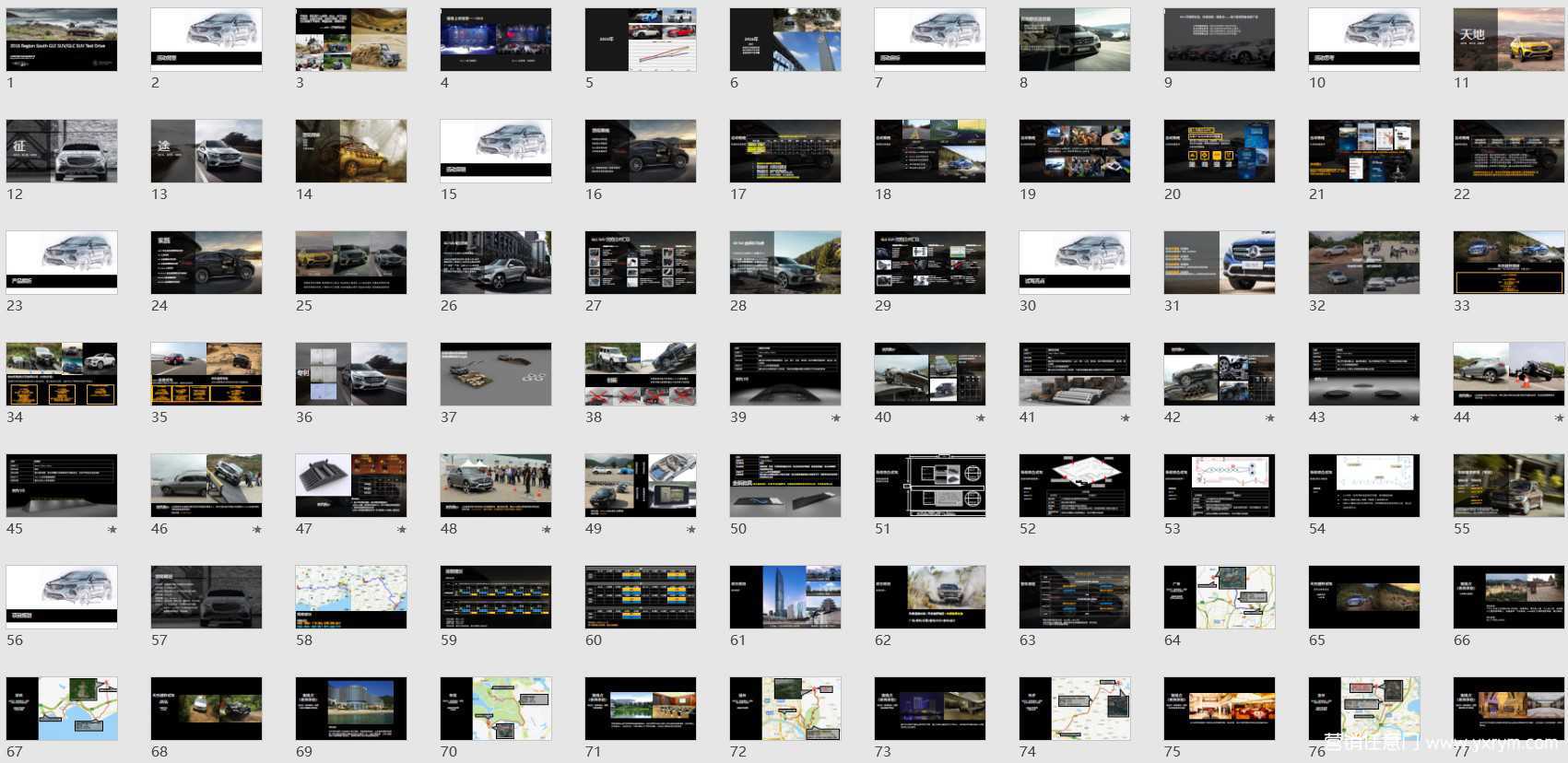1568x763 pixels.
Task: Select slide 52 thumbnail
Action: point(1075,486)
